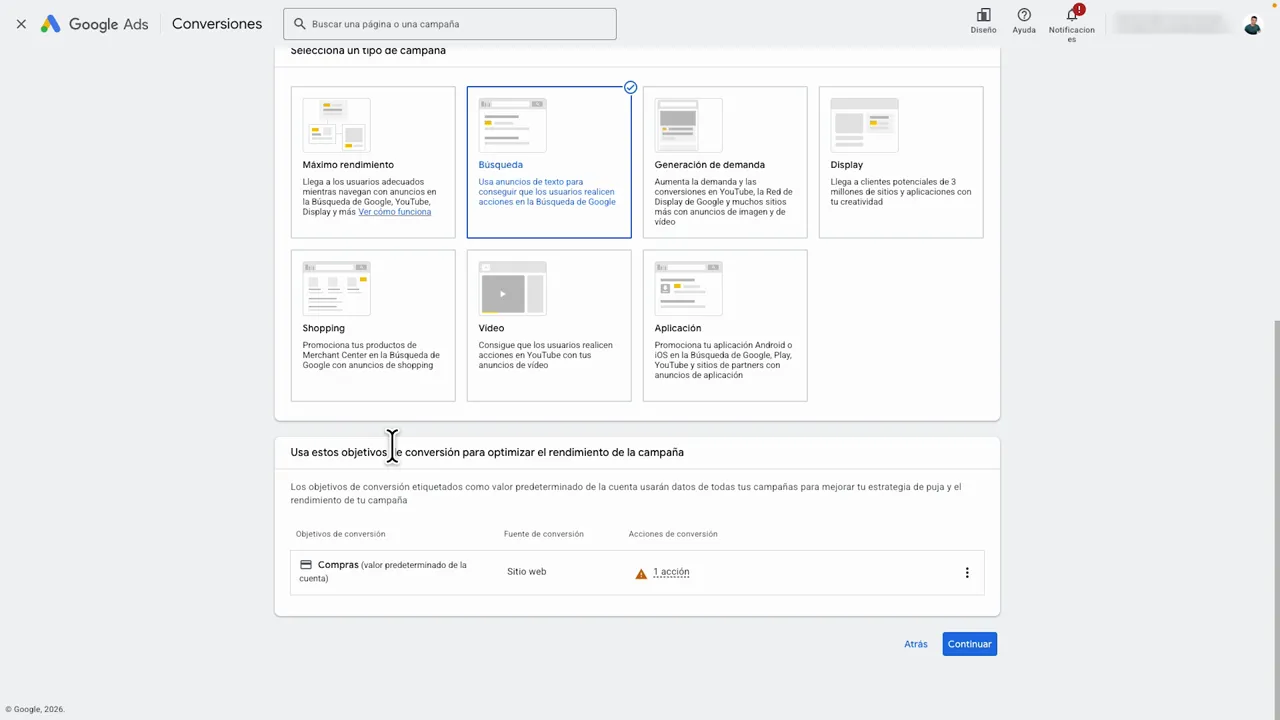Select the Aplicación campaign type
Viewport: 1280px width, 720px height.
click(x=725, y=325)
